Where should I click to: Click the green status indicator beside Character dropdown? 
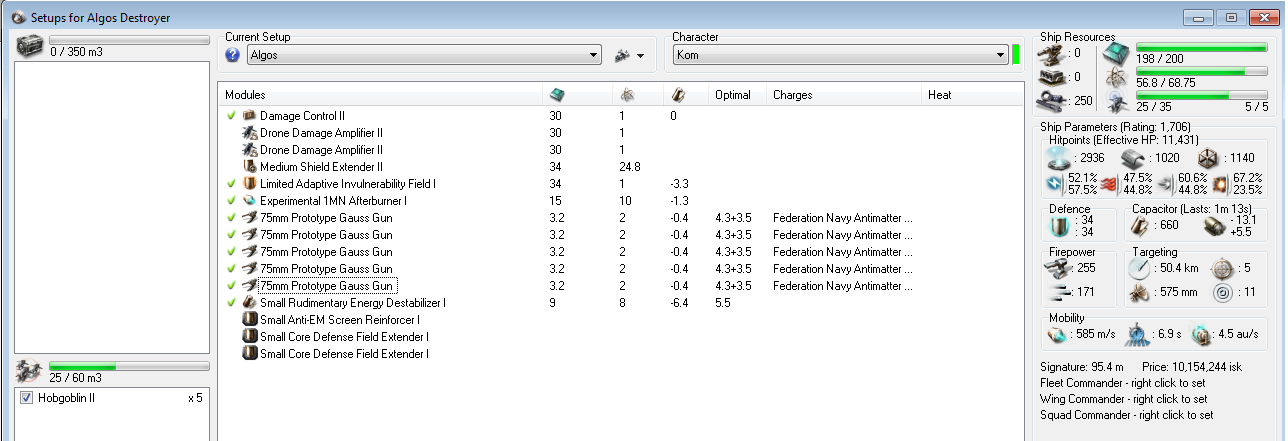[x=1016, y=55]
